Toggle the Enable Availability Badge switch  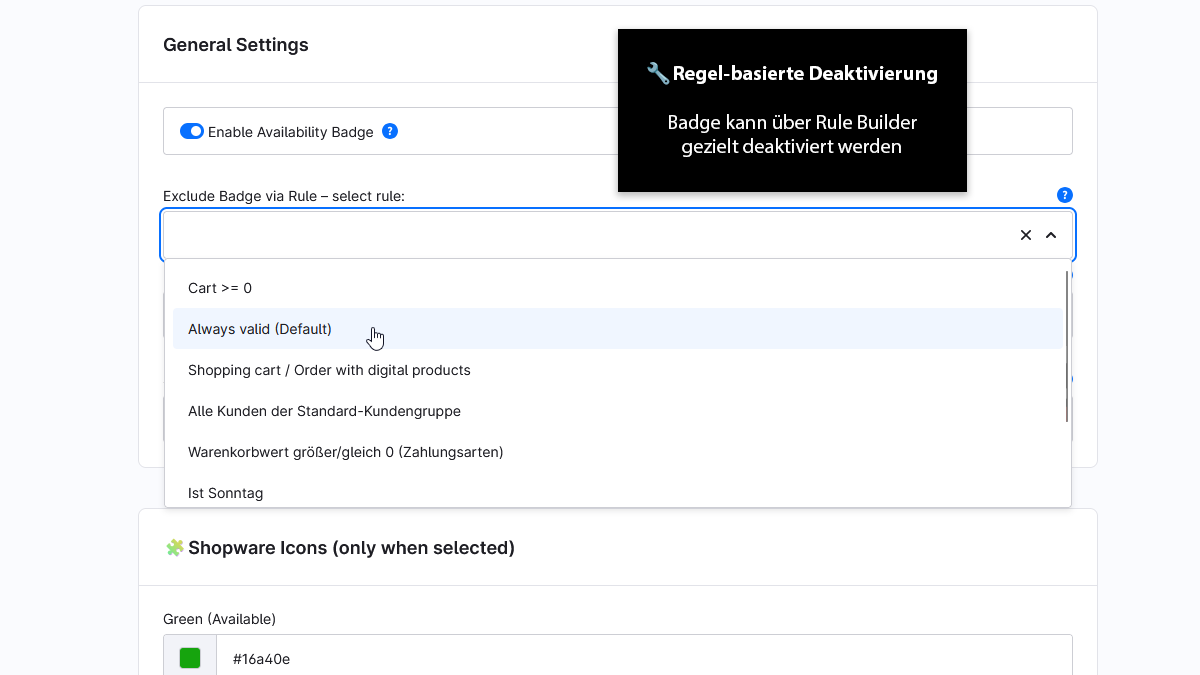[192, 131]
